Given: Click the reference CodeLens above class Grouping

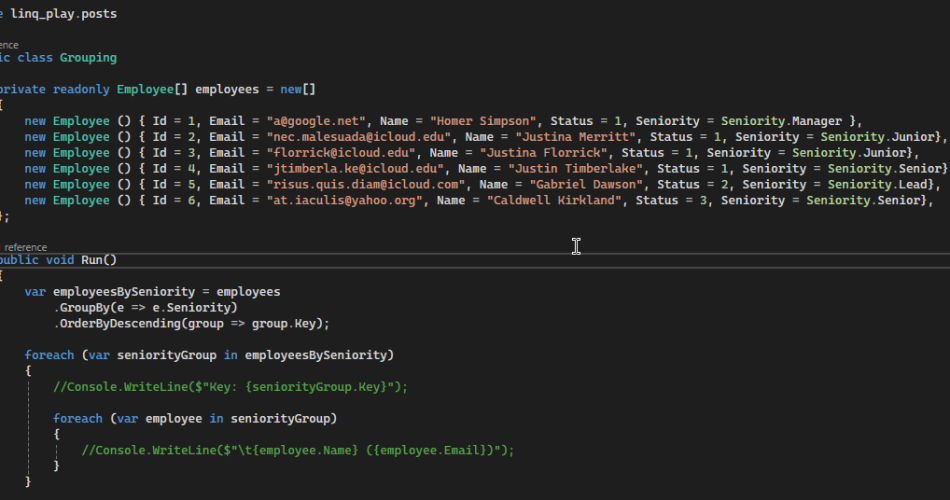Looking at the screenshot, I should 10,45.
